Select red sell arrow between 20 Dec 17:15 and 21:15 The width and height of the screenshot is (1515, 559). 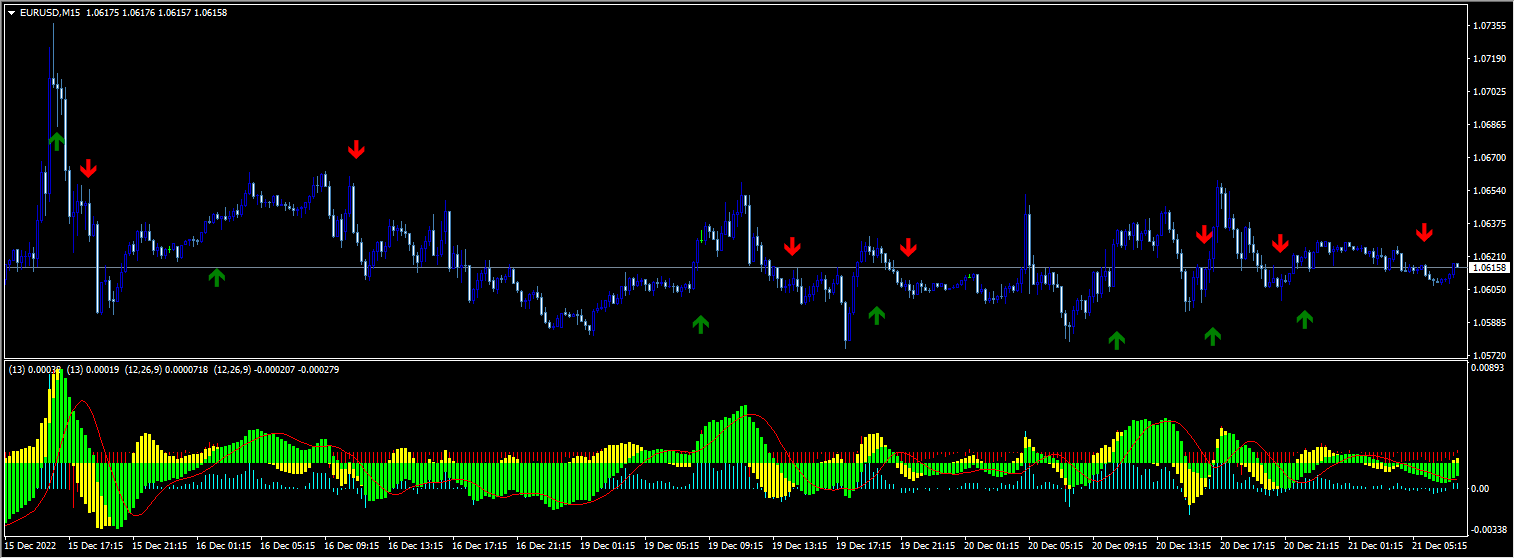1280,243
